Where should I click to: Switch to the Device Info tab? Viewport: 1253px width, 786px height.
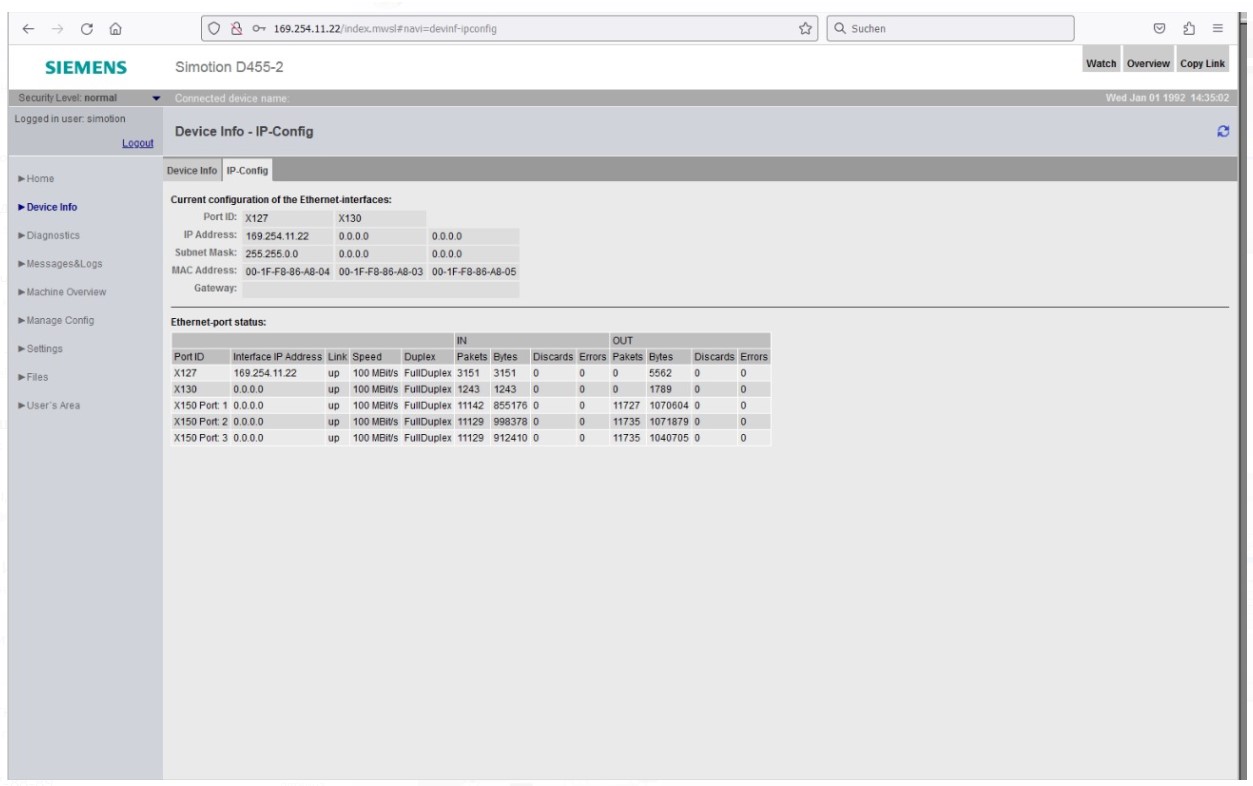tap(191, 171)
